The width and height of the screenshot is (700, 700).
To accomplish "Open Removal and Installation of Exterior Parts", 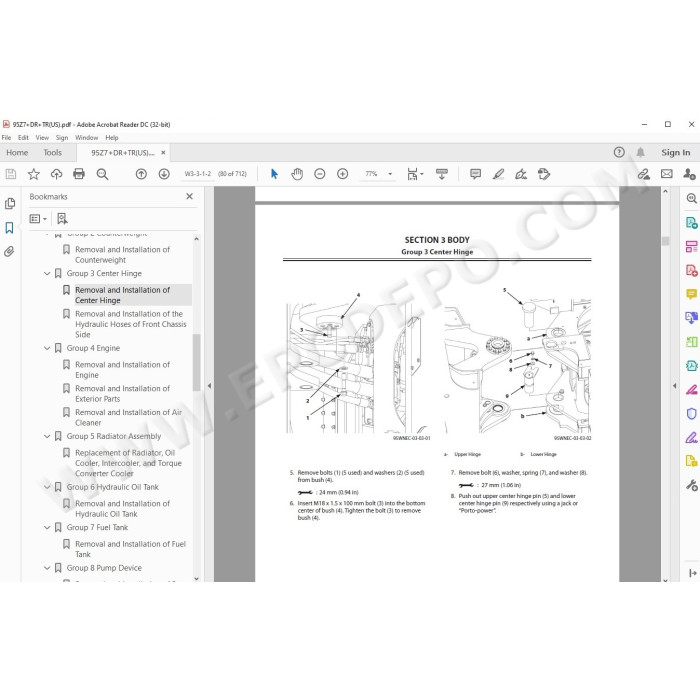I will click(122, 393).
